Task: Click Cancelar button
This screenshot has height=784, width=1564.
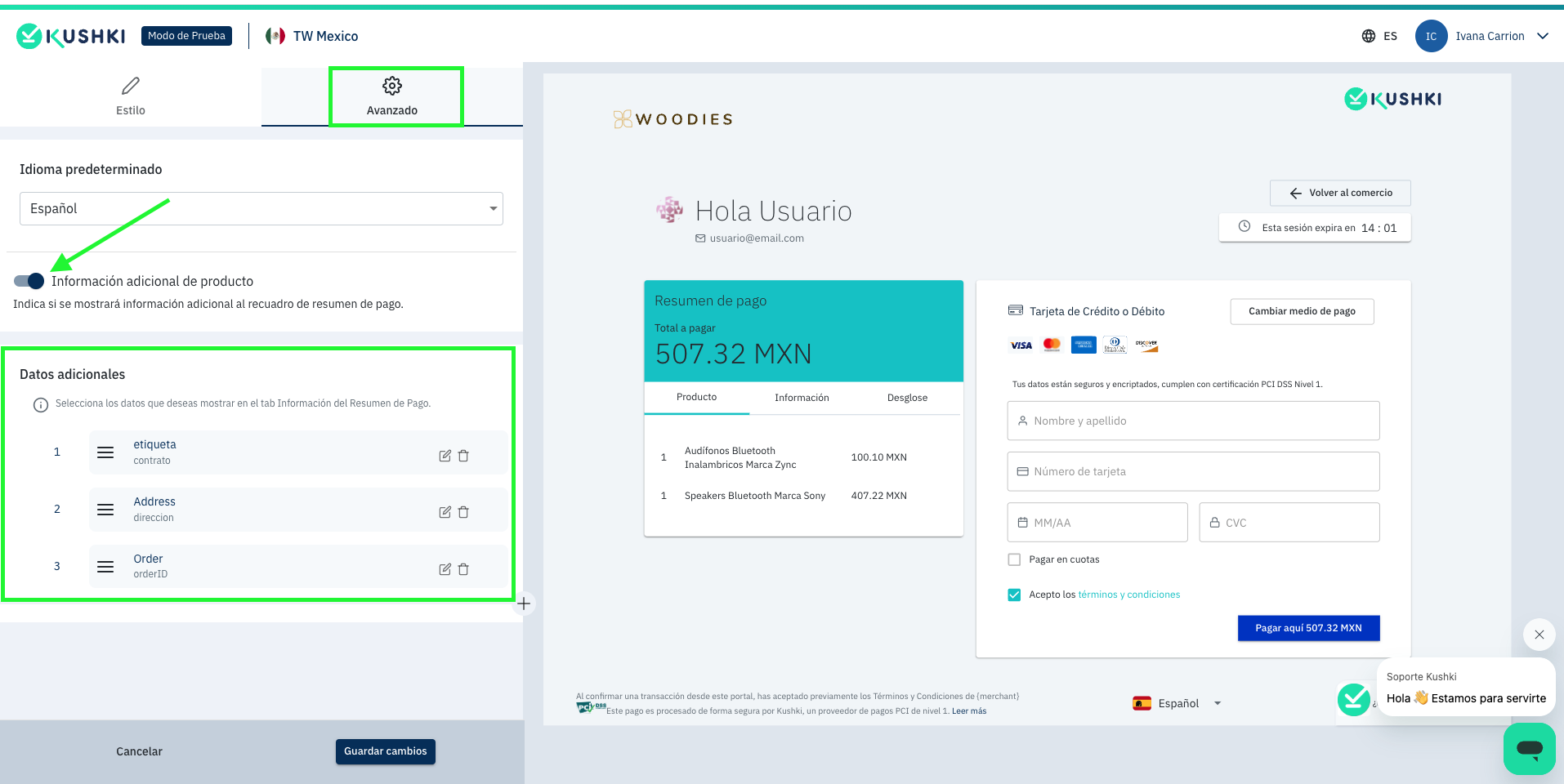Action: coord(139,751)
